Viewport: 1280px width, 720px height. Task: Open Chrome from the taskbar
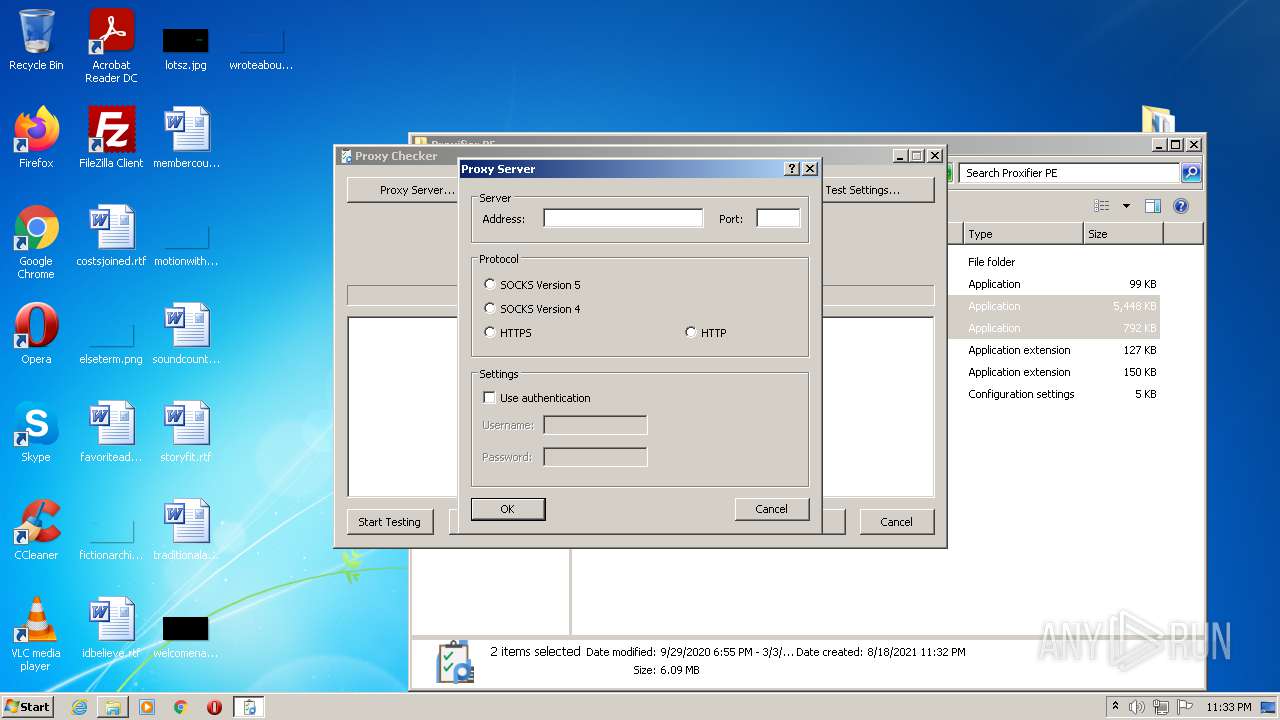[x=181, y=707]
